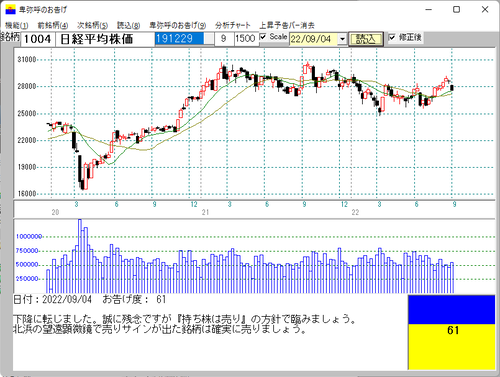Click the field showing 9
500x377 pixels.
[224, 39]
